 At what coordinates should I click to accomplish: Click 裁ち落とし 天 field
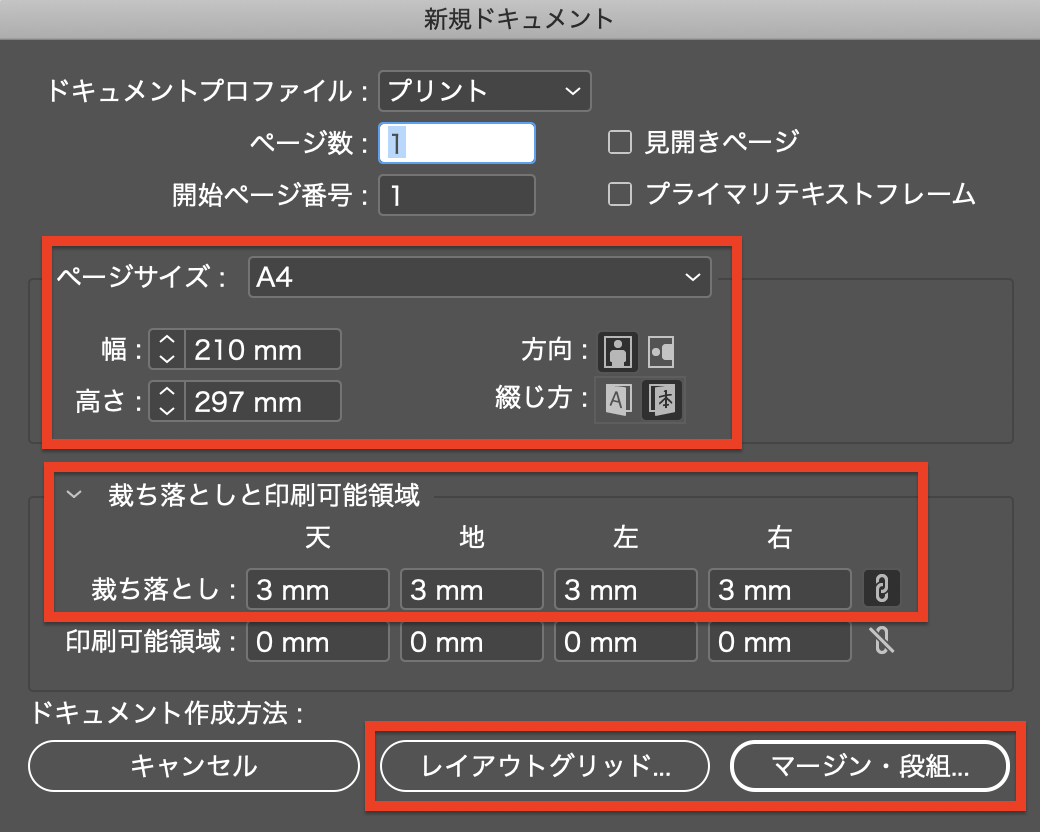coord(318,589)
